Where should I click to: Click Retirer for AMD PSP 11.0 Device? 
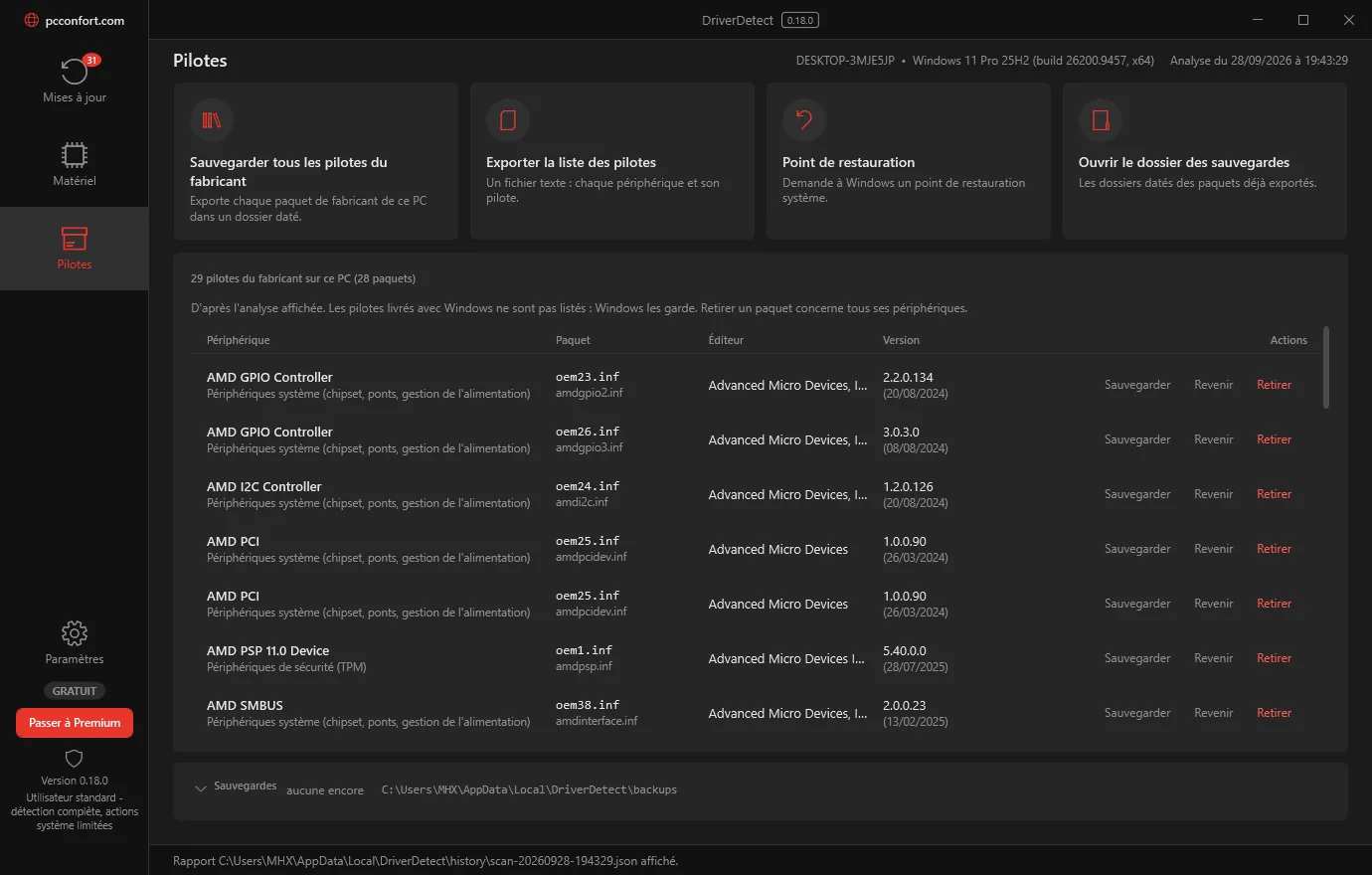click(x=1274, y=658)
